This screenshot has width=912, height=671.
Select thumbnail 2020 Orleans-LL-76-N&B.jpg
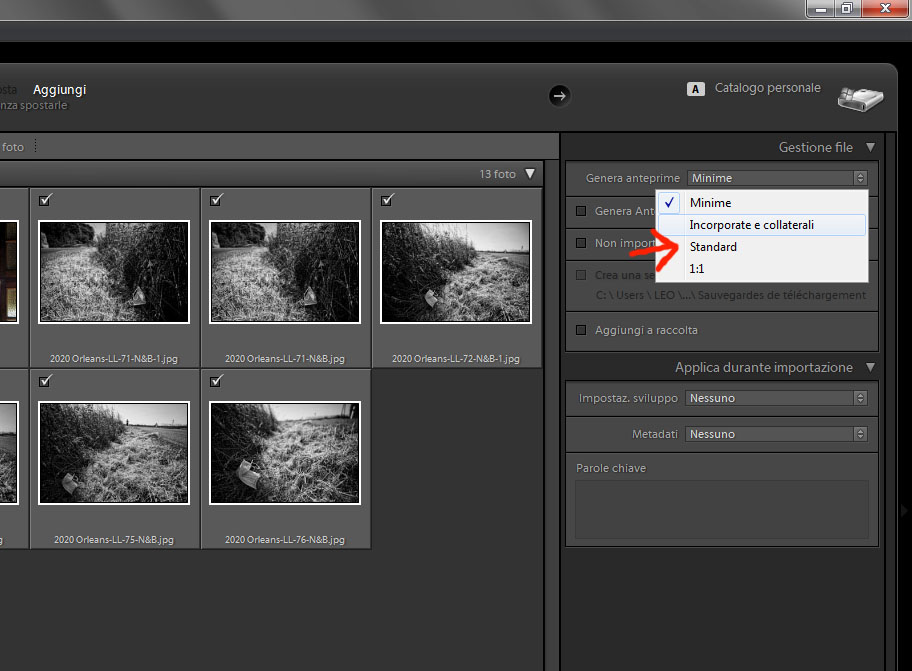(x=285, y=452)
